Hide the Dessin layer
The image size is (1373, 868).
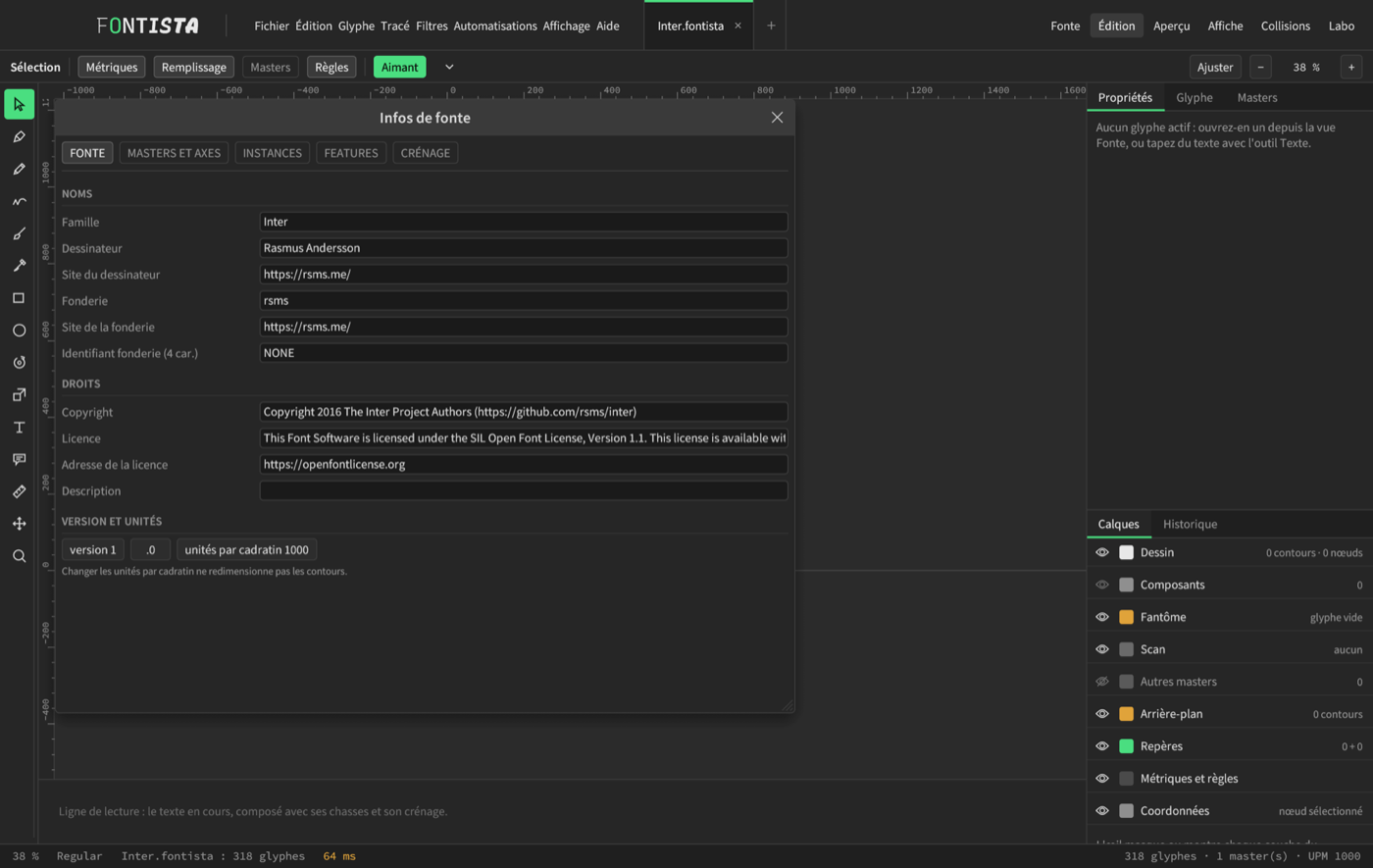click(1102, 552)
